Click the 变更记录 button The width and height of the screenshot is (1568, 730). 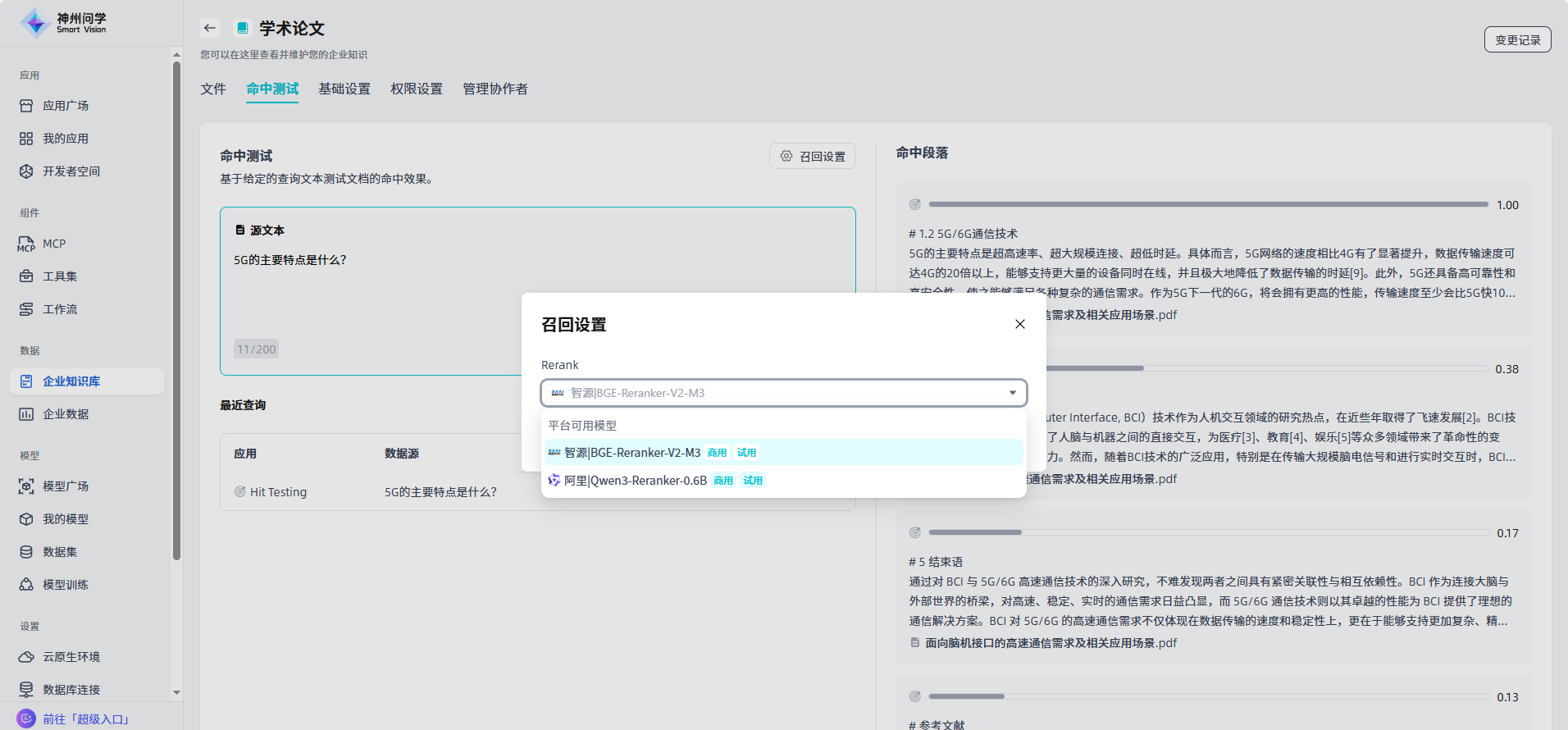[x=1517, y=39]
